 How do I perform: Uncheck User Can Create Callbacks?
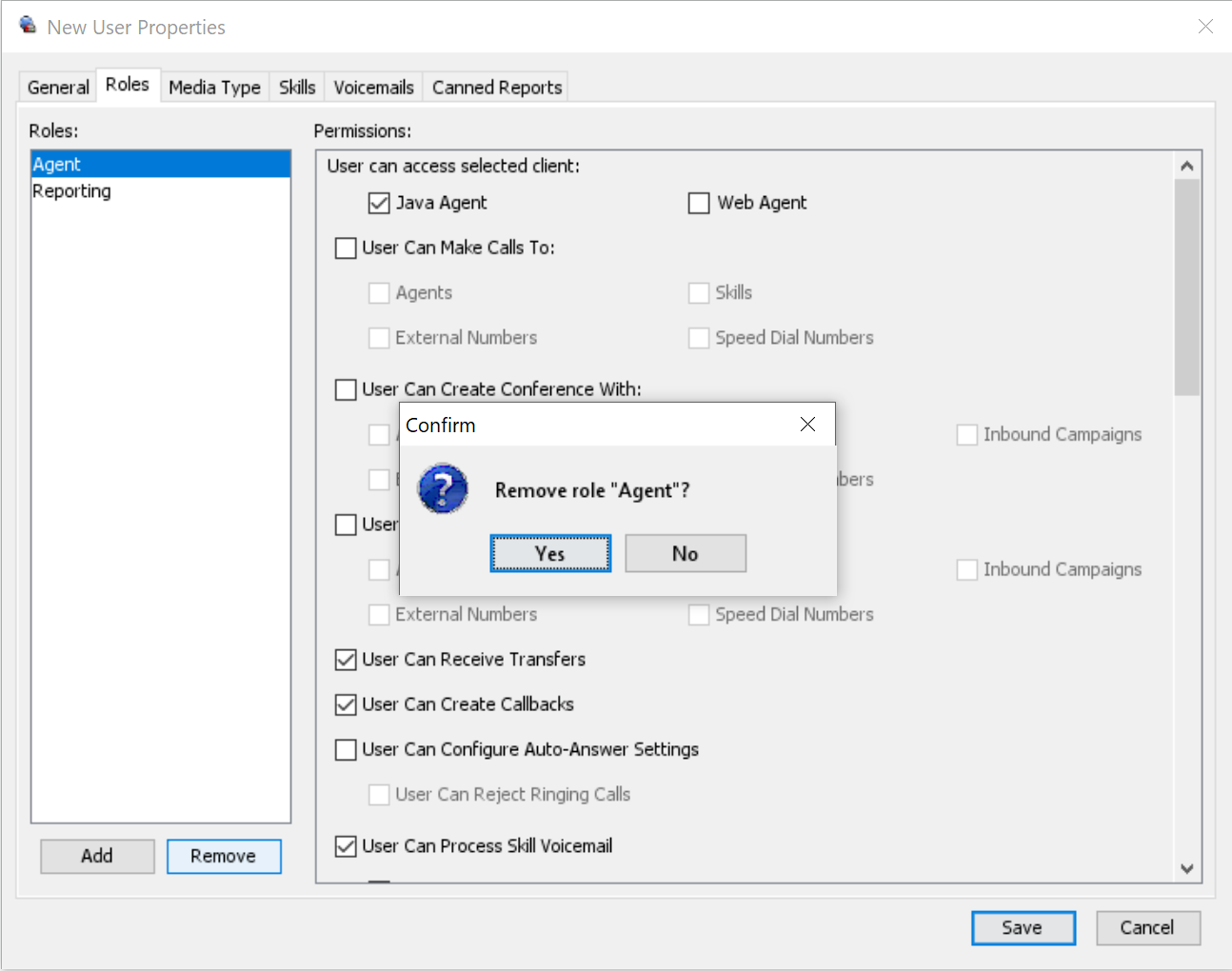point(346,704)
